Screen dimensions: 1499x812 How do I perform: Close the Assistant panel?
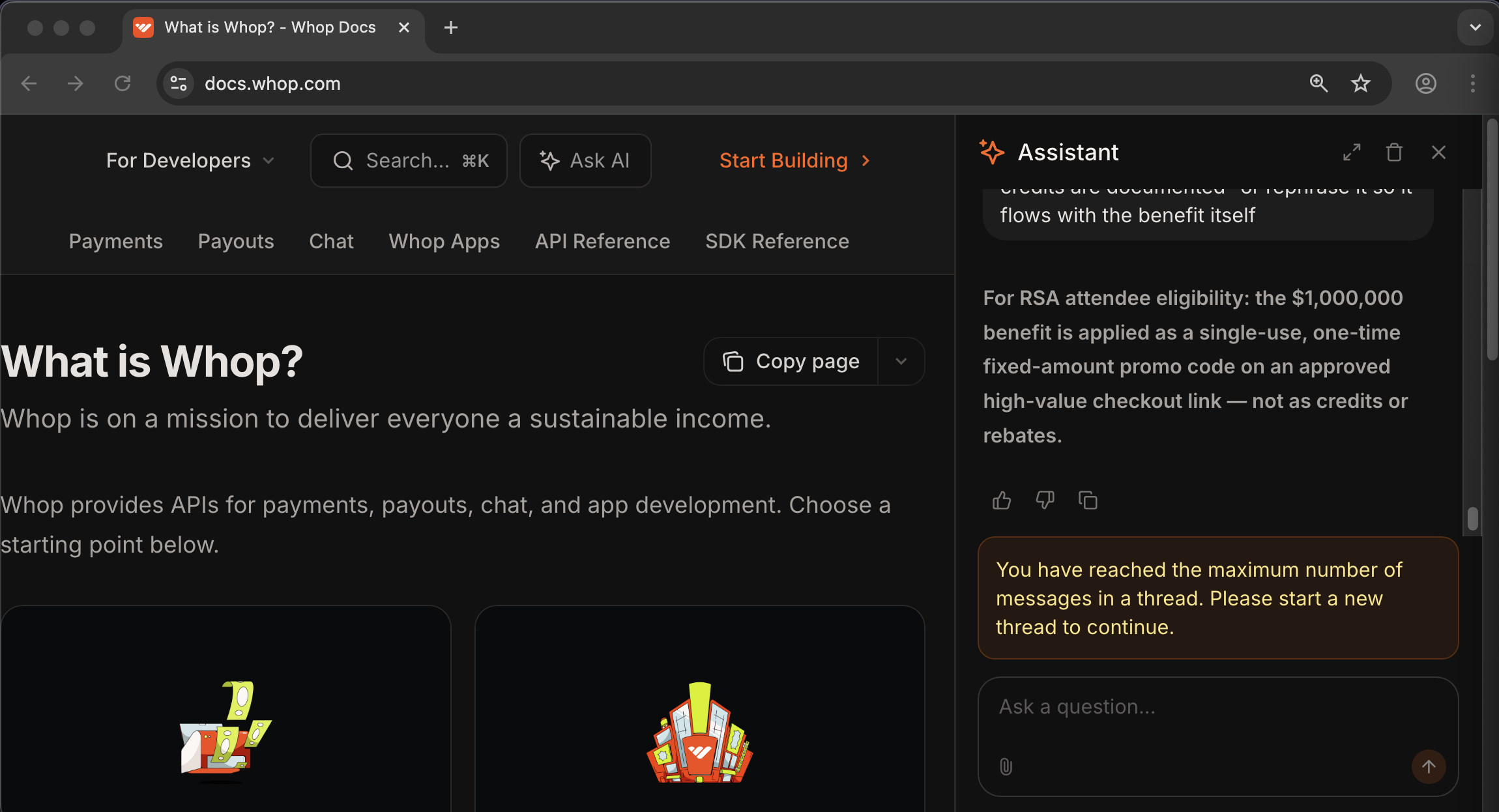pyautogui.click(x=1438, y=152)
